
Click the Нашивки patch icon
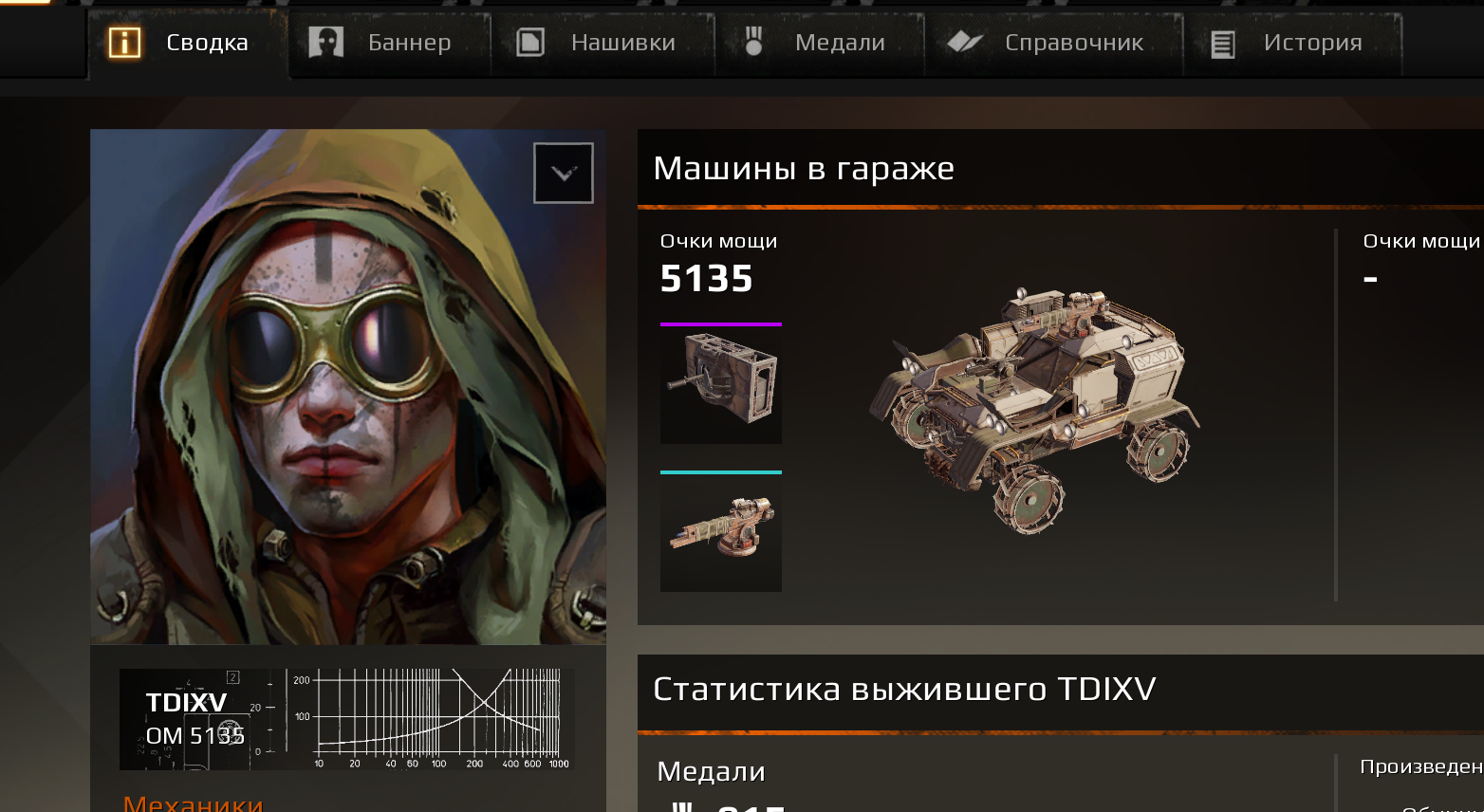click(529, 43)
